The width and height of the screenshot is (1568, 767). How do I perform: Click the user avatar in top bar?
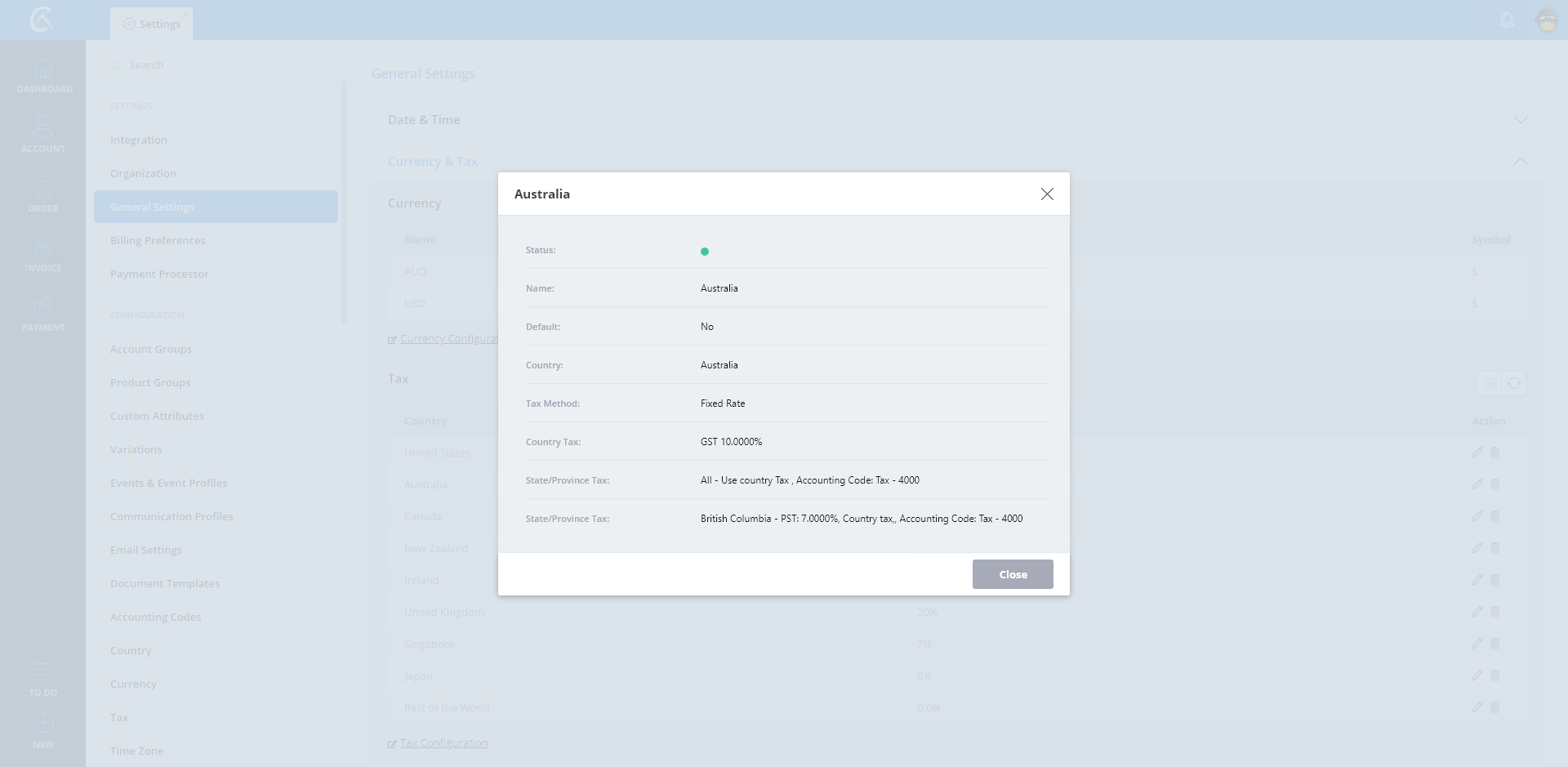(1547, 20)
